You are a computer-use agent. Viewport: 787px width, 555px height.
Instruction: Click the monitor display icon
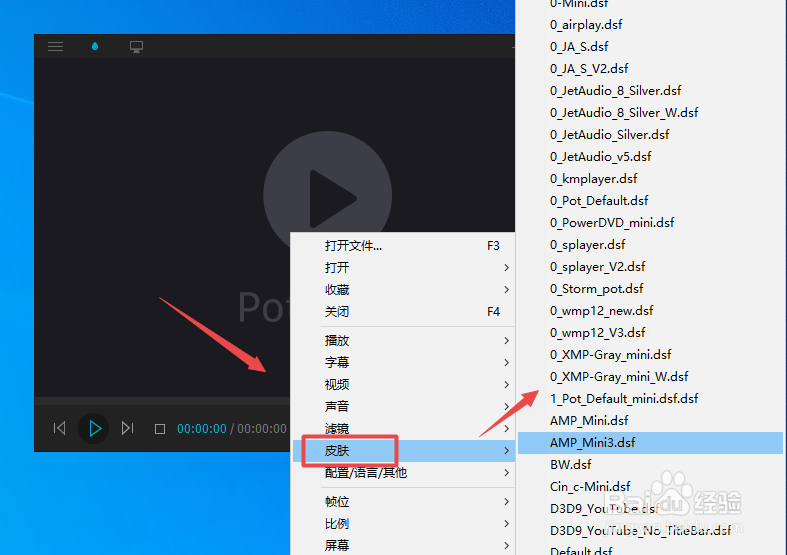click(x=136, y=47)
